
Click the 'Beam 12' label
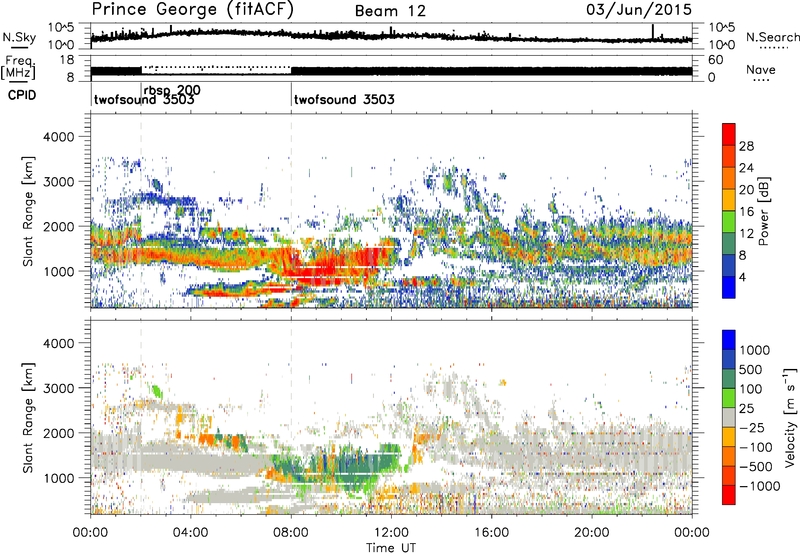(x=390, y=11)
